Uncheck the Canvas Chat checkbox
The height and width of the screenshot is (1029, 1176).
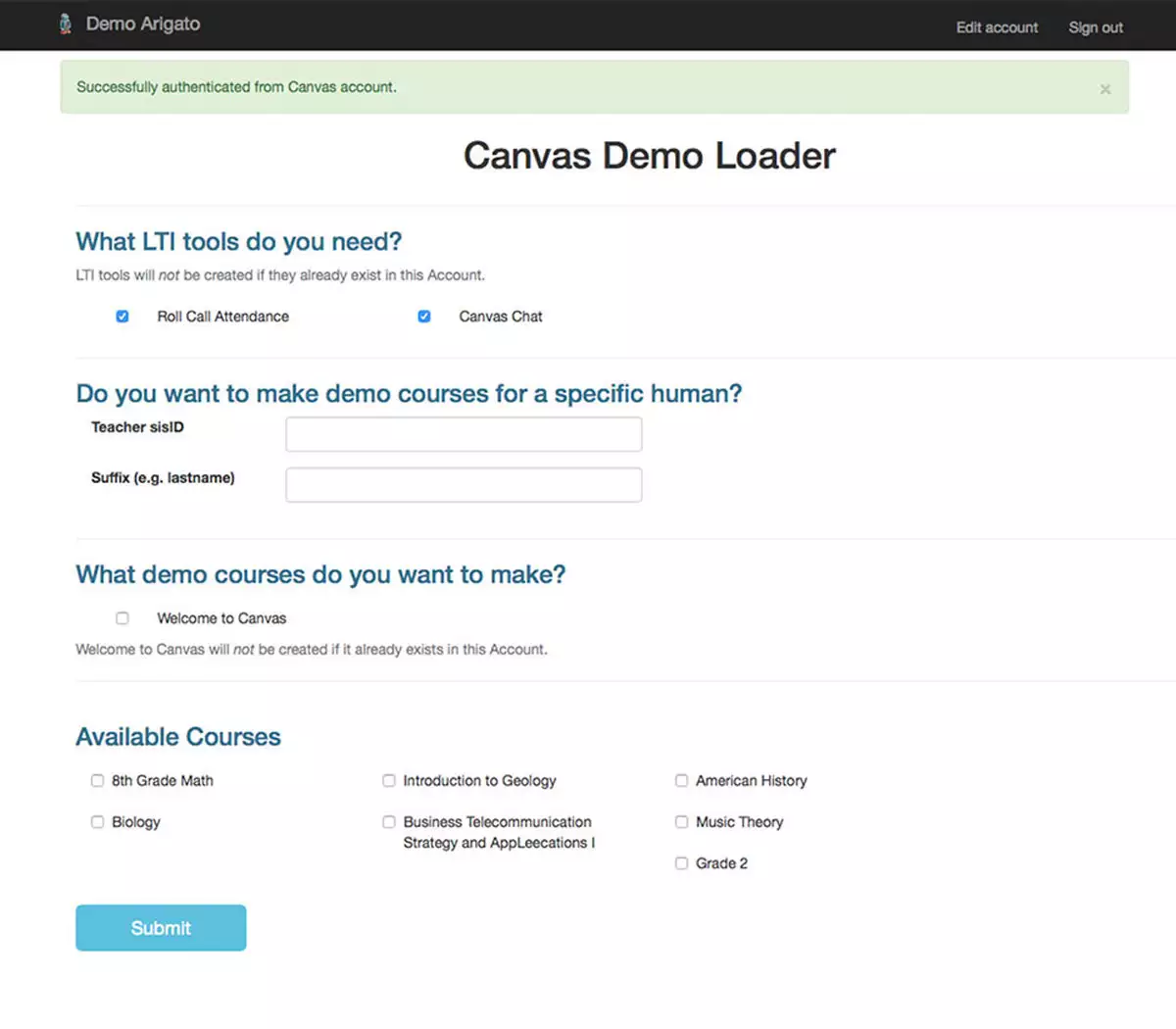coord(424,317)
